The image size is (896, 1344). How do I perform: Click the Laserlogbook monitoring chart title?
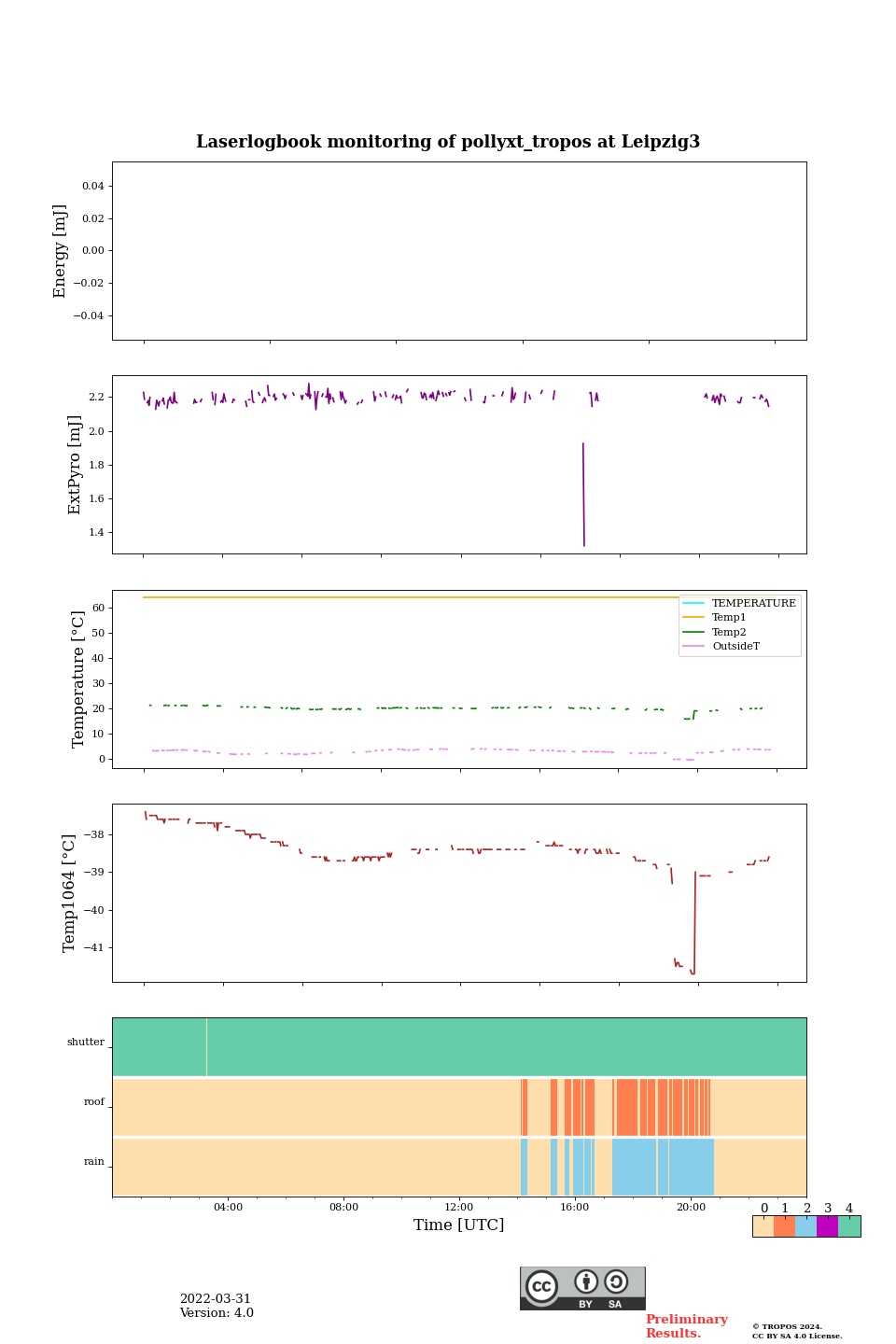click(x=448, y=142)
